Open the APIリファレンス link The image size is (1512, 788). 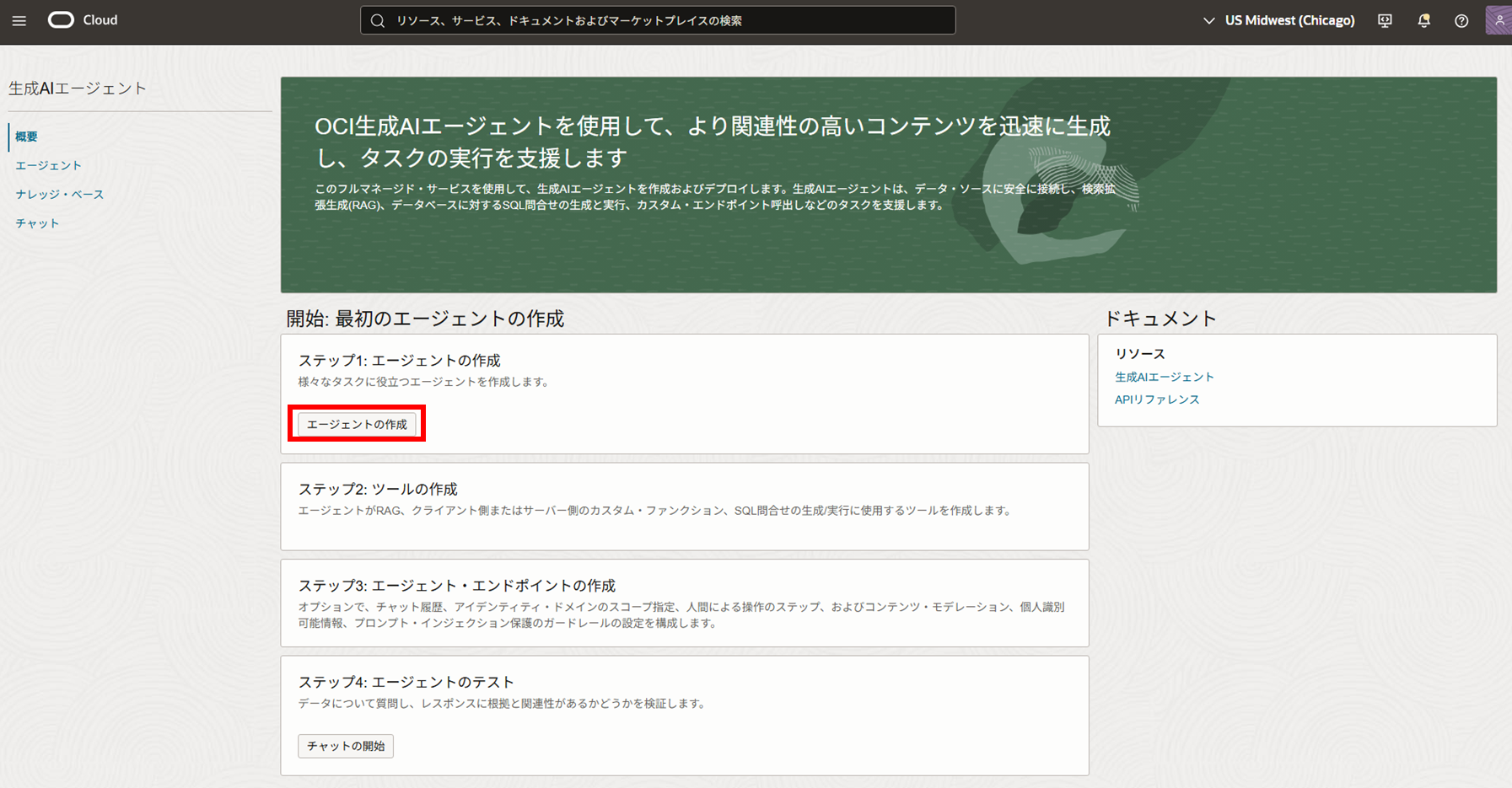(1157, 399)
